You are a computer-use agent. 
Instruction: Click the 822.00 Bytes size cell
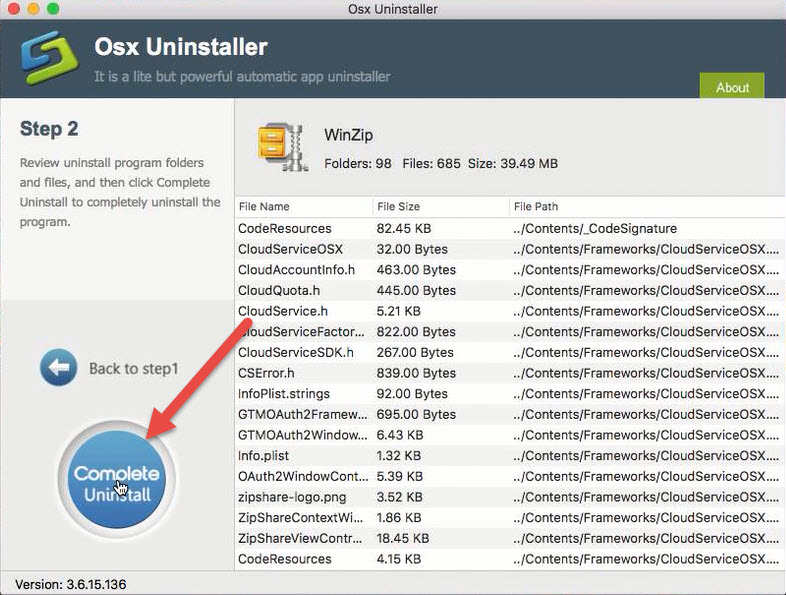416,332
